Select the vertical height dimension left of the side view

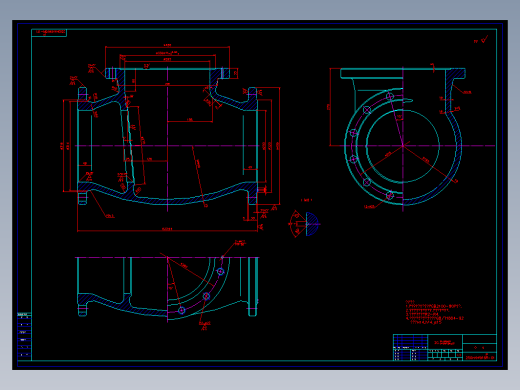click(x=329, y=107)
